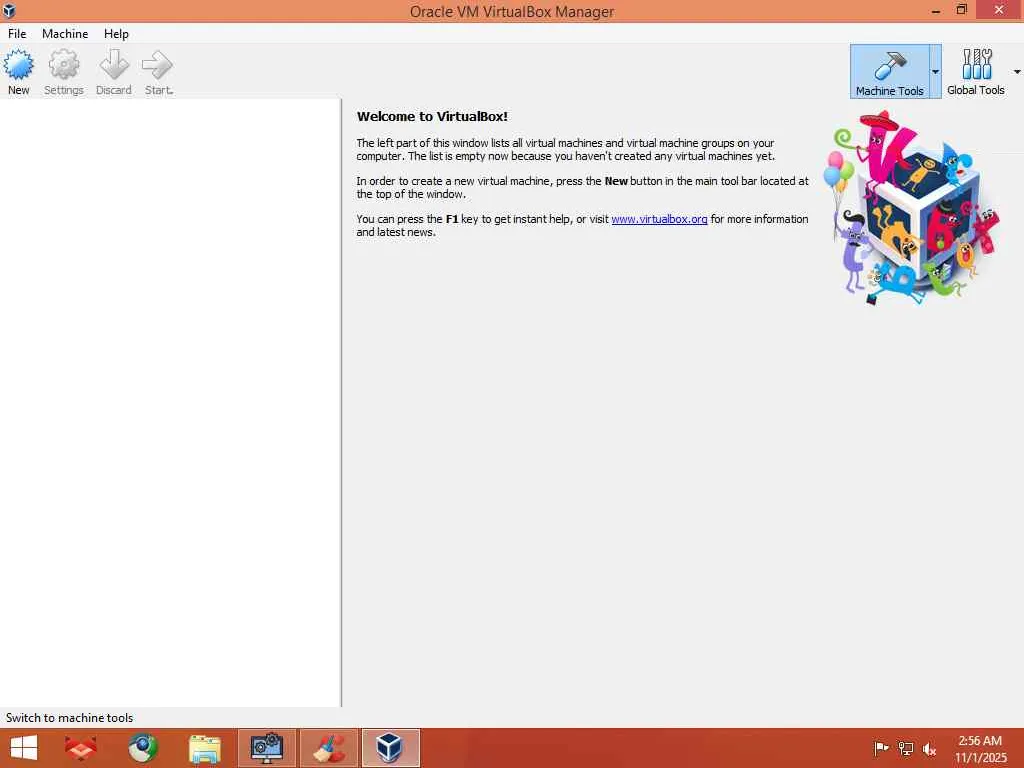Open the clock showing 2:56 AM

click(x=980, y=748)
